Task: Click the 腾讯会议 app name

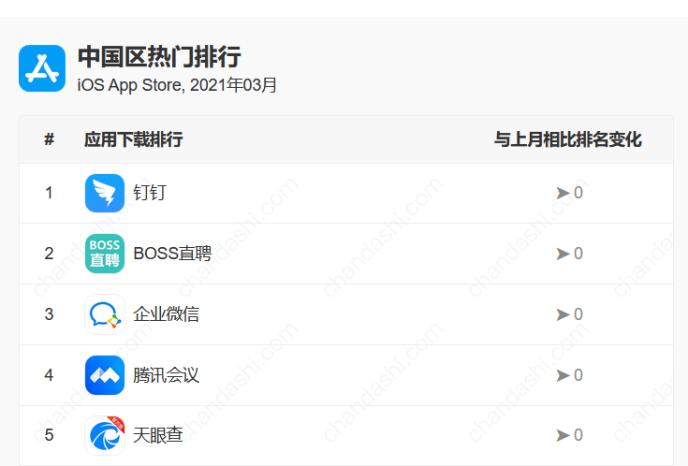Action: point(166,375)
